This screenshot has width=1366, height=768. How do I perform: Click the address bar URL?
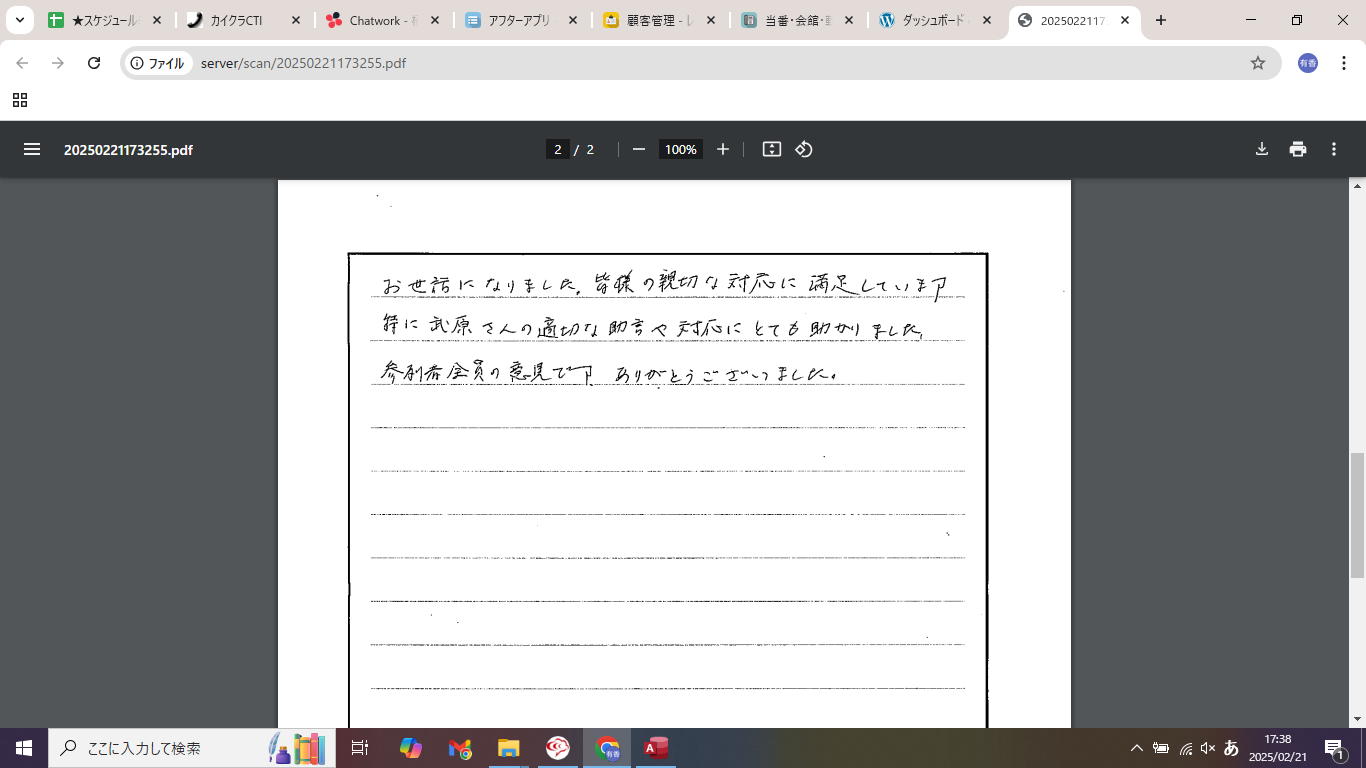tap(303, 63)
